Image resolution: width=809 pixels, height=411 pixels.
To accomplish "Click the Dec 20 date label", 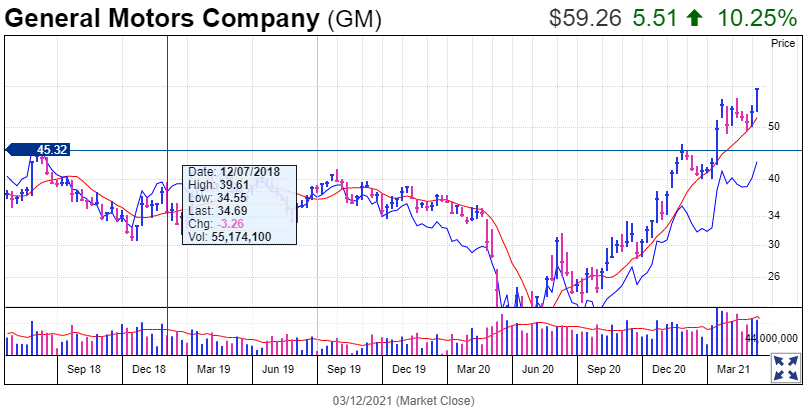I will (669, 370).
